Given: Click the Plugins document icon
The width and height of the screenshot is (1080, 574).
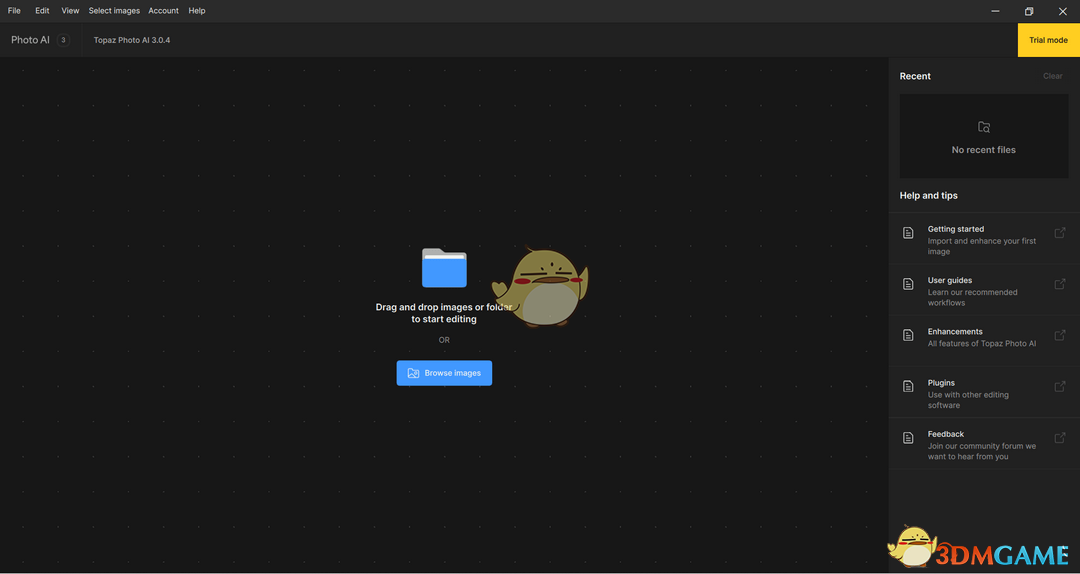Looking at the screenshot, I should tap(908, 387).
